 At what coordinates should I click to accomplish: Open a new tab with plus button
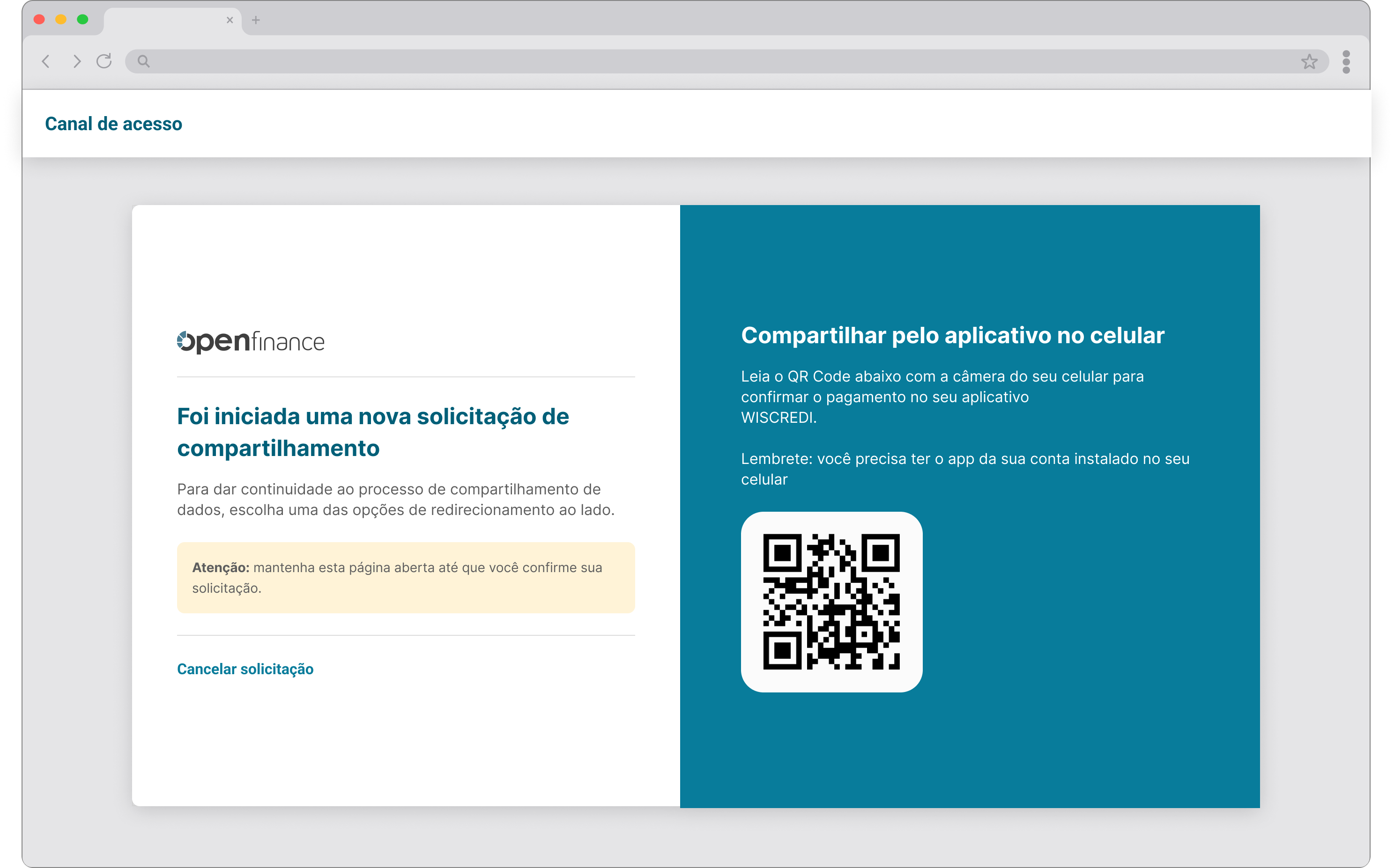point(256,20)
